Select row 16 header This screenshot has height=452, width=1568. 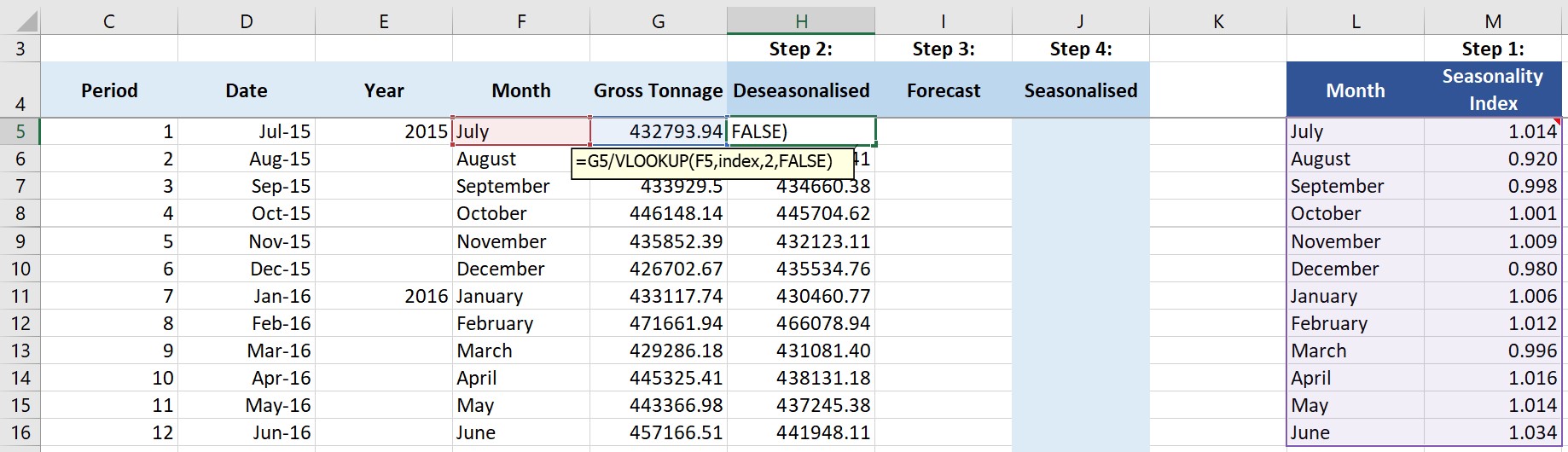[x=20, y=432]
